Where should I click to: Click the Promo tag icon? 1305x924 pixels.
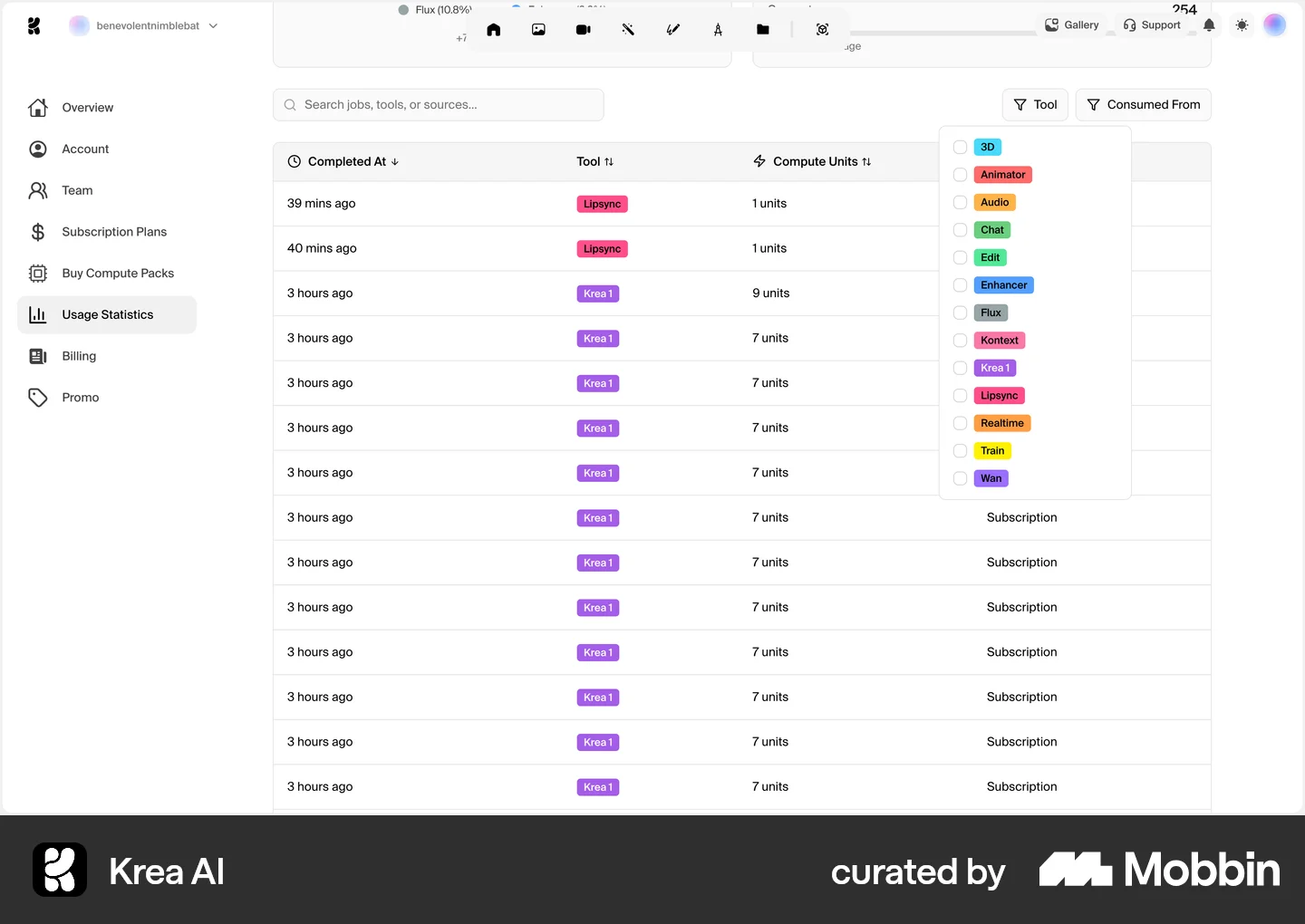point(38,398)
